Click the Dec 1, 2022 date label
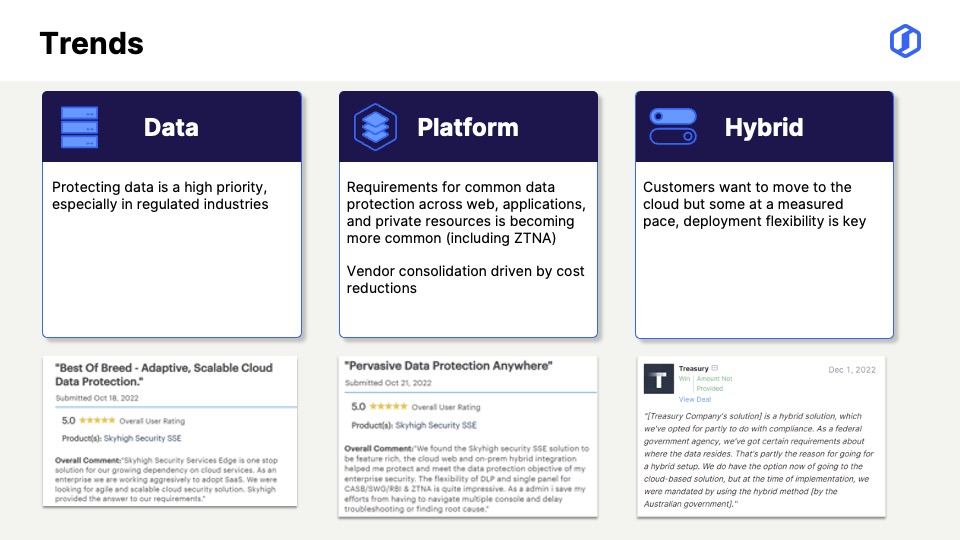This screenshot has height=540, width=960. [852, 370]
